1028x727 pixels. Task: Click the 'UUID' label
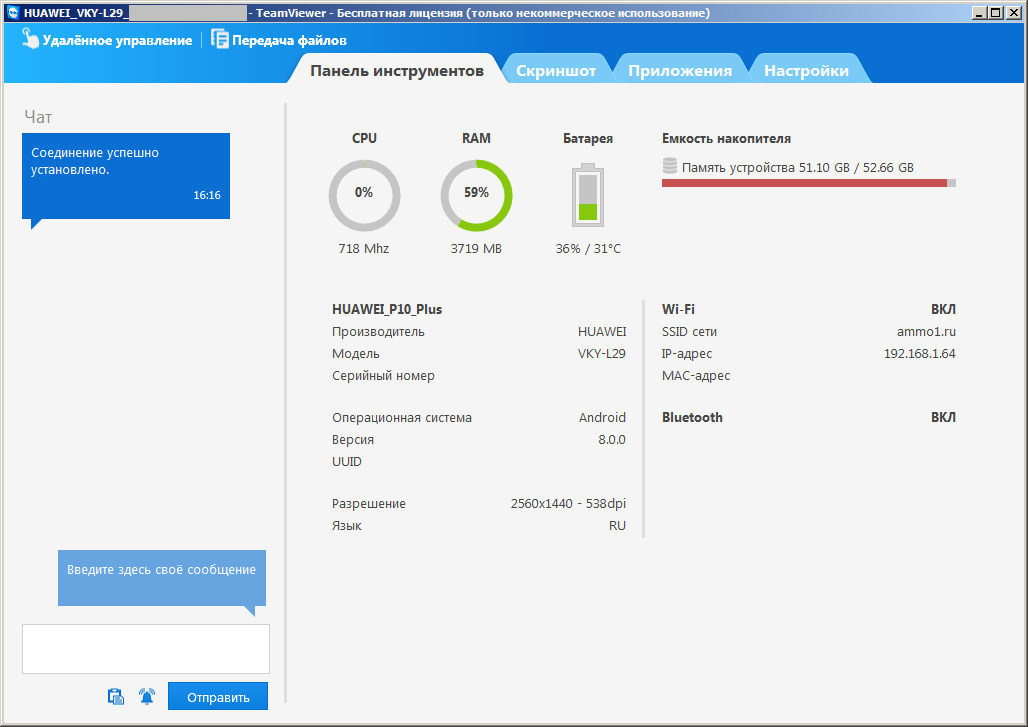tap(347, 462)
